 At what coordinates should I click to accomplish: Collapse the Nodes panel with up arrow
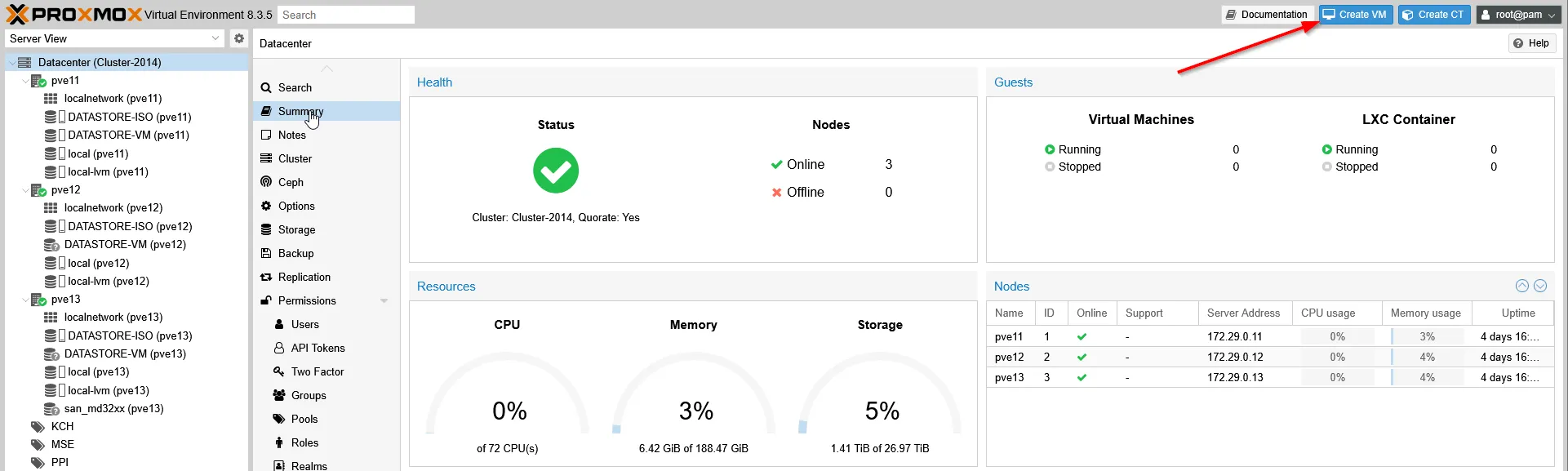click(1521, 286)
